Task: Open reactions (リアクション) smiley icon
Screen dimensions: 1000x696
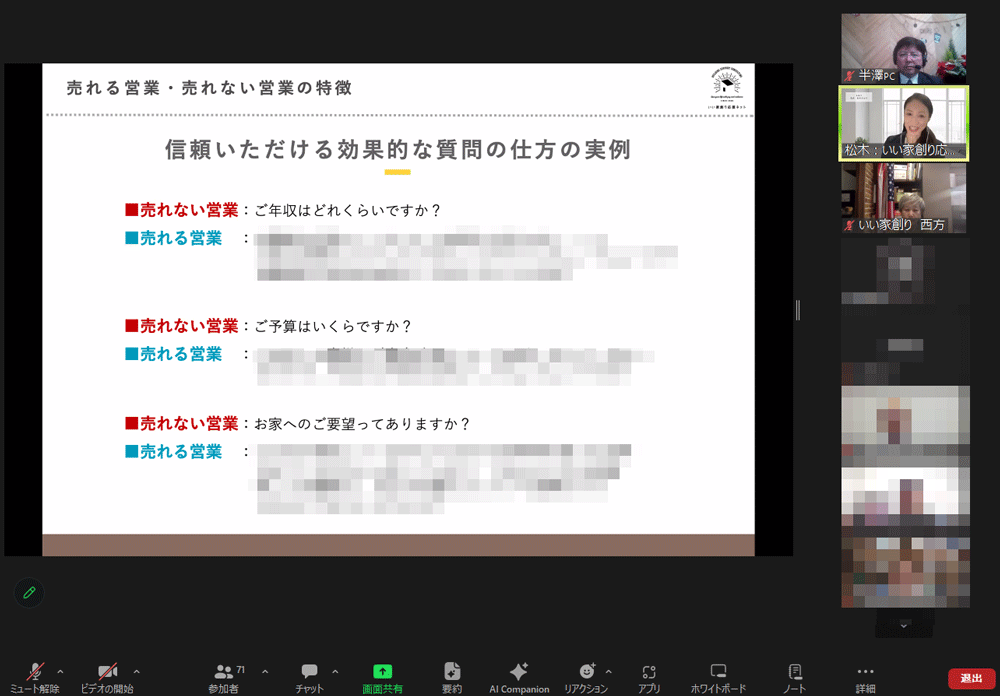Action: pyautogui.click(x=586, y=672)
